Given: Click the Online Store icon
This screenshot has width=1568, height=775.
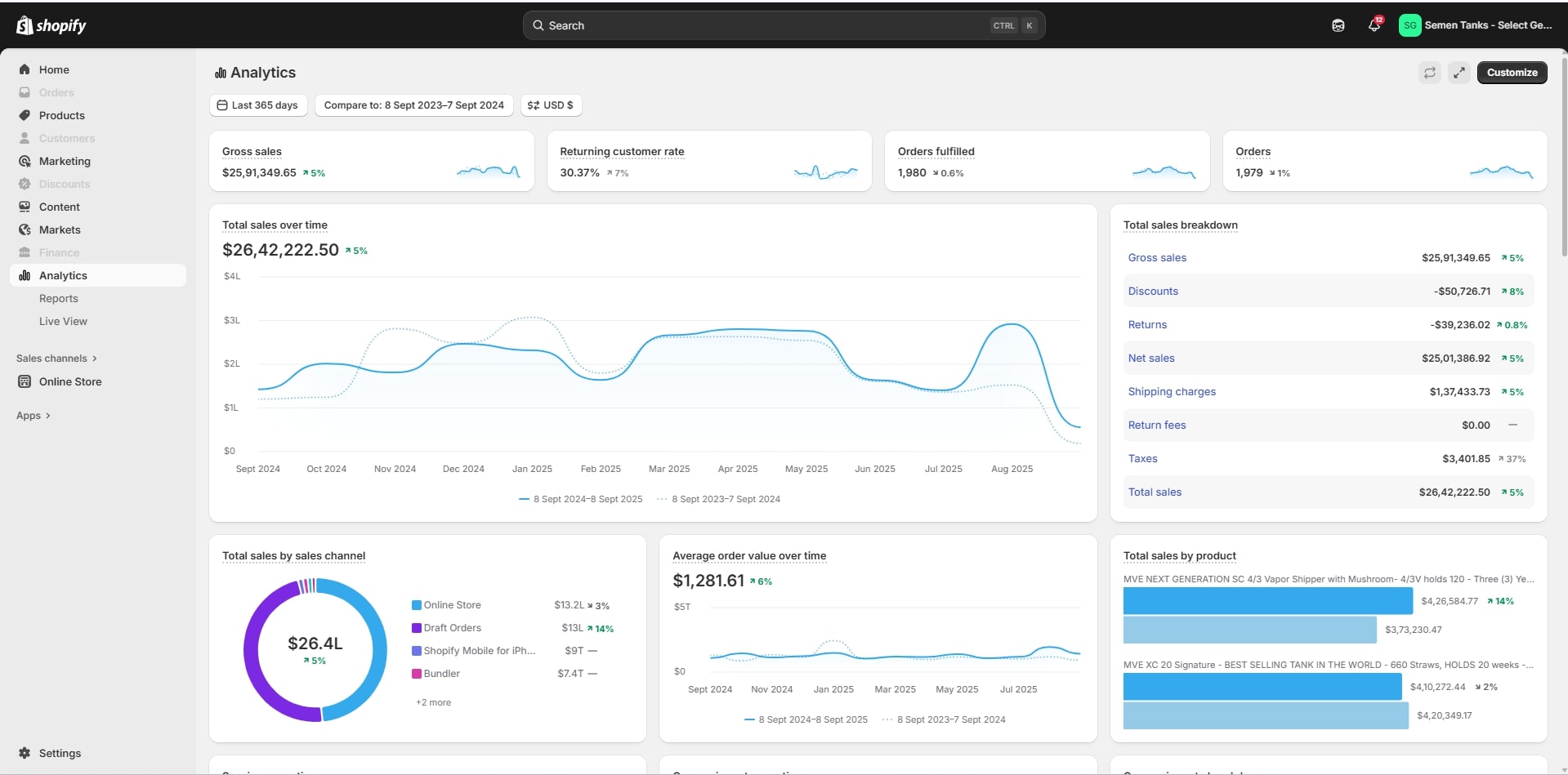Looking at the screenshot, I should 25,381.
